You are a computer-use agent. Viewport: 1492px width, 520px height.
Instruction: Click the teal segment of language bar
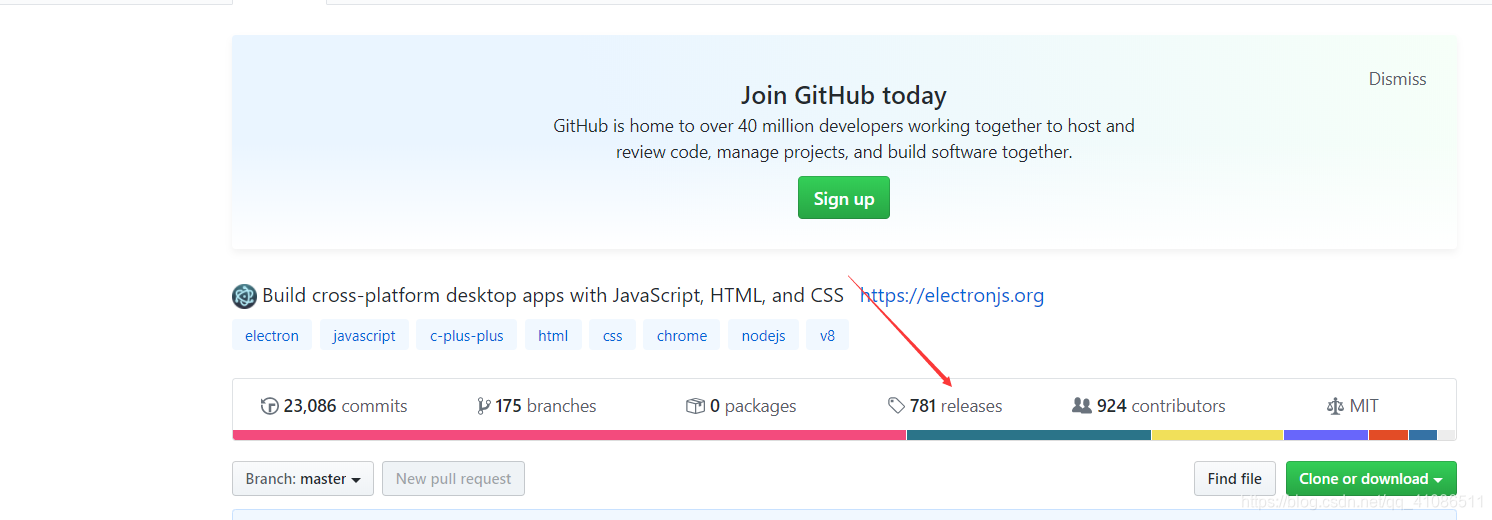[1029, 435]
